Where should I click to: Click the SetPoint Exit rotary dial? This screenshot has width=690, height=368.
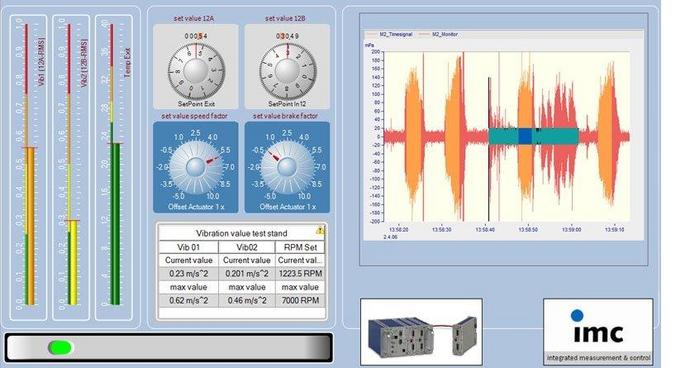[196, 71]
